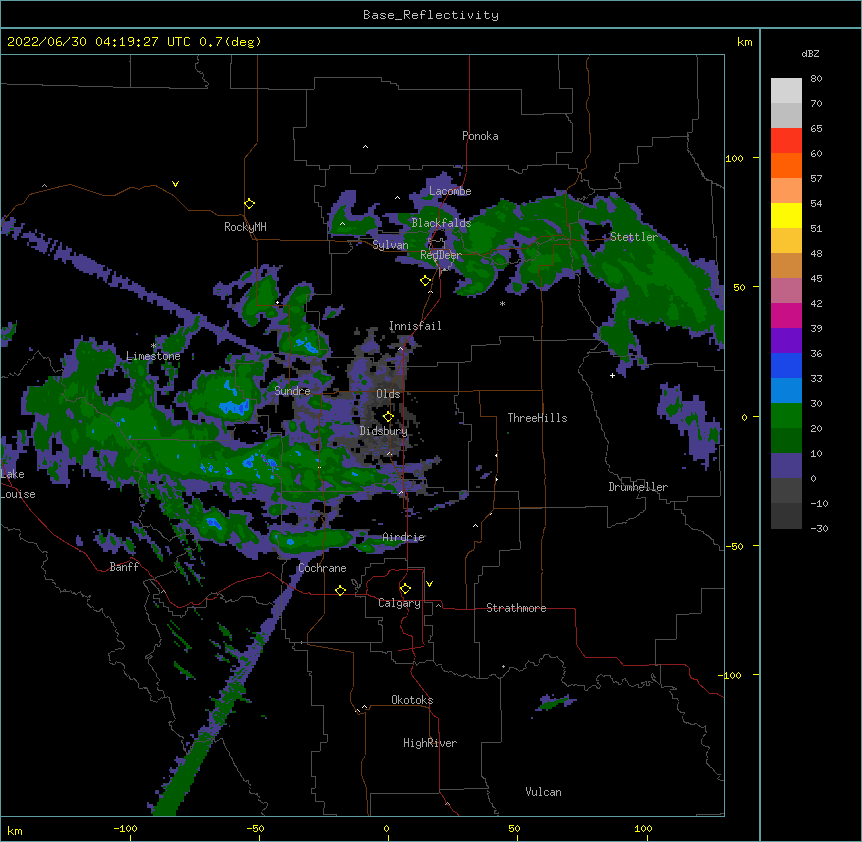This screenshot has width=862, height=842.
Task: Click the Sundre town label
Action: pos(292,391)
